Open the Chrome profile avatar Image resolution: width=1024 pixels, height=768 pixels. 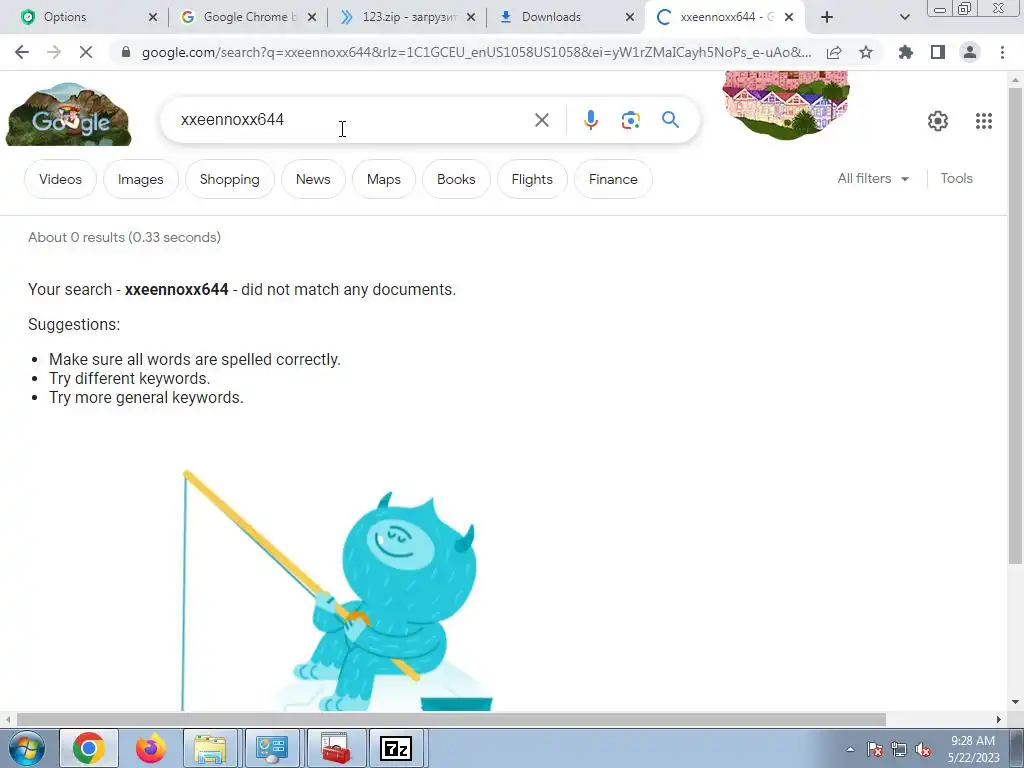[970, 52]
